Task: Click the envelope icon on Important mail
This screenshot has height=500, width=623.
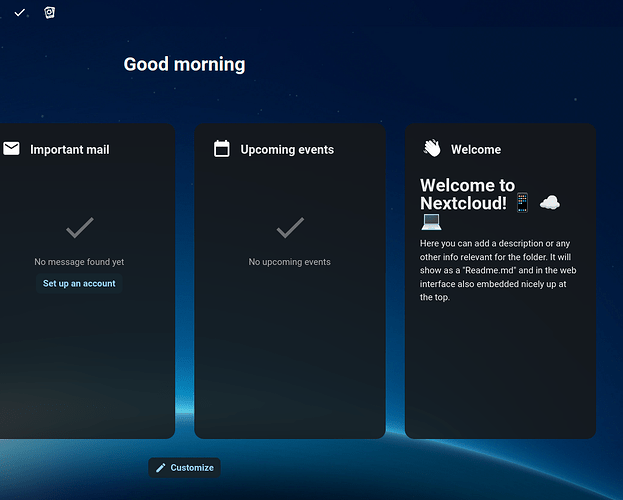Action: pyautogui.click(x=11, y=149)
